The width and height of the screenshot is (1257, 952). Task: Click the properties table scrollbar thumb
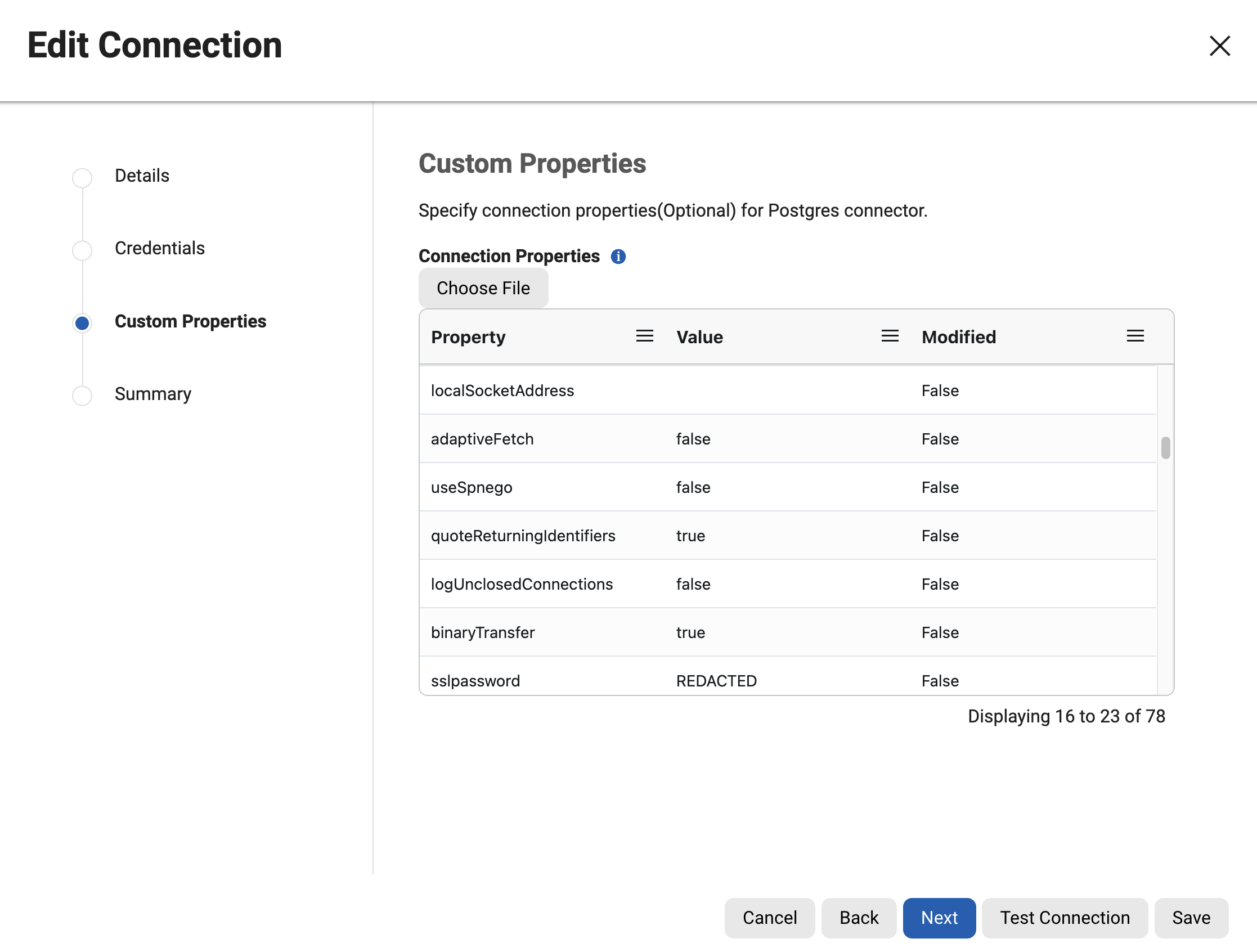(1165, 447)
